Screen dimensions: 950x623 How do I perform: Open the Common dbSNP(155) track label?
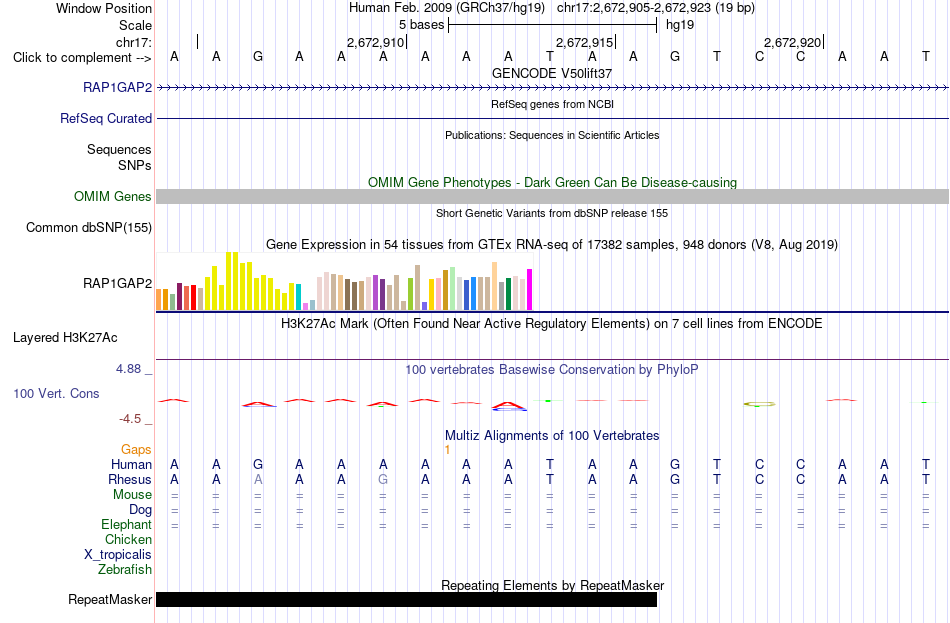pyautogui.click(x=88, y=227)
